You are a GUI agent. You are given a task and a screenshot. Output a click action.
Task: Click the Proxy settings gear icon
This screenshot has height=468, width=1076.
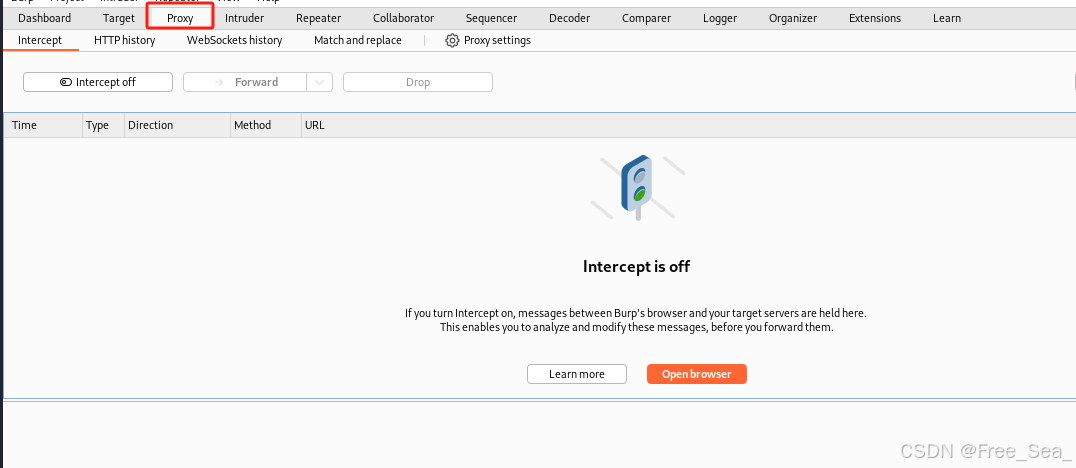point(452,40)
